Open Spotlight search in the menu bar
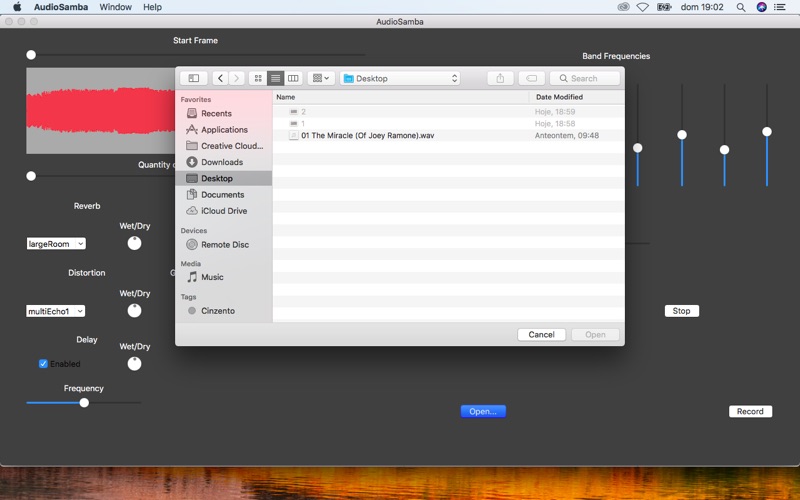 point(741,7)
